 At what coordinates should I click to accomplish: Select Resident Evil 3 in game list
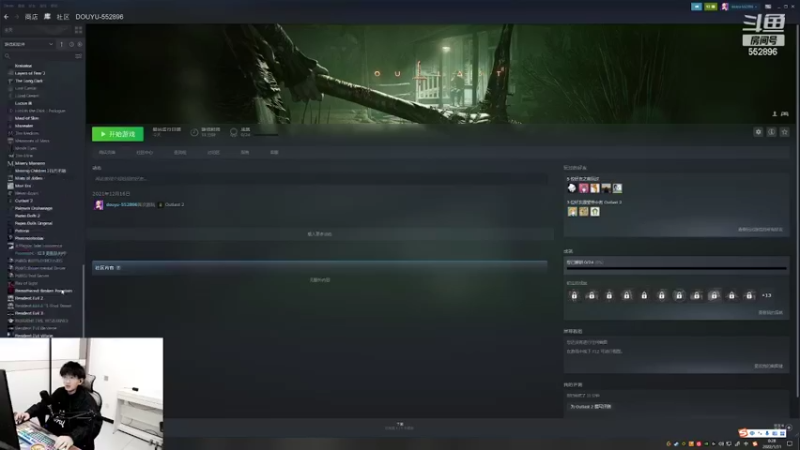point(29,313)
